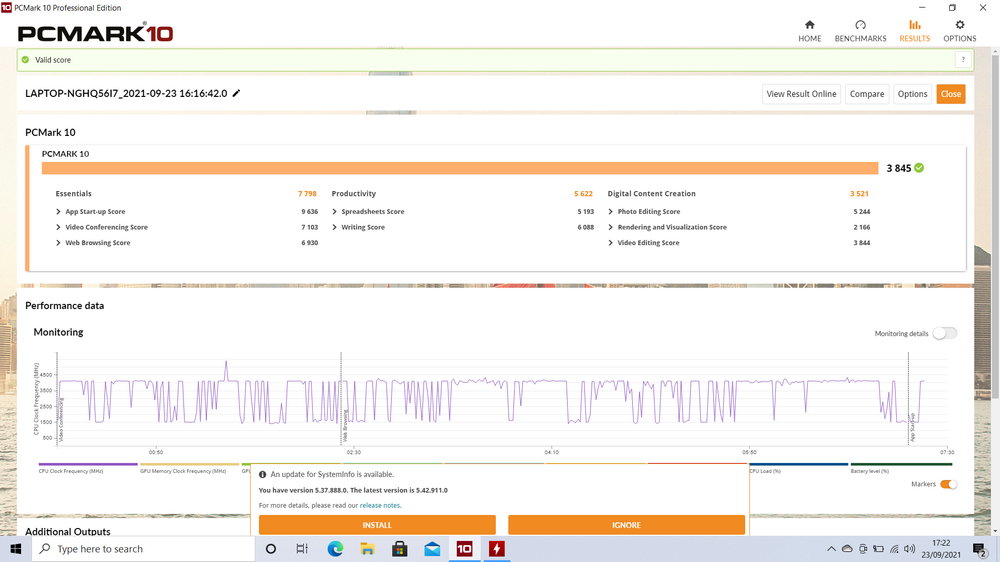Click View Result Online button
The width and height of the screenshot is (1000, 562).
[x=801, y=94]
